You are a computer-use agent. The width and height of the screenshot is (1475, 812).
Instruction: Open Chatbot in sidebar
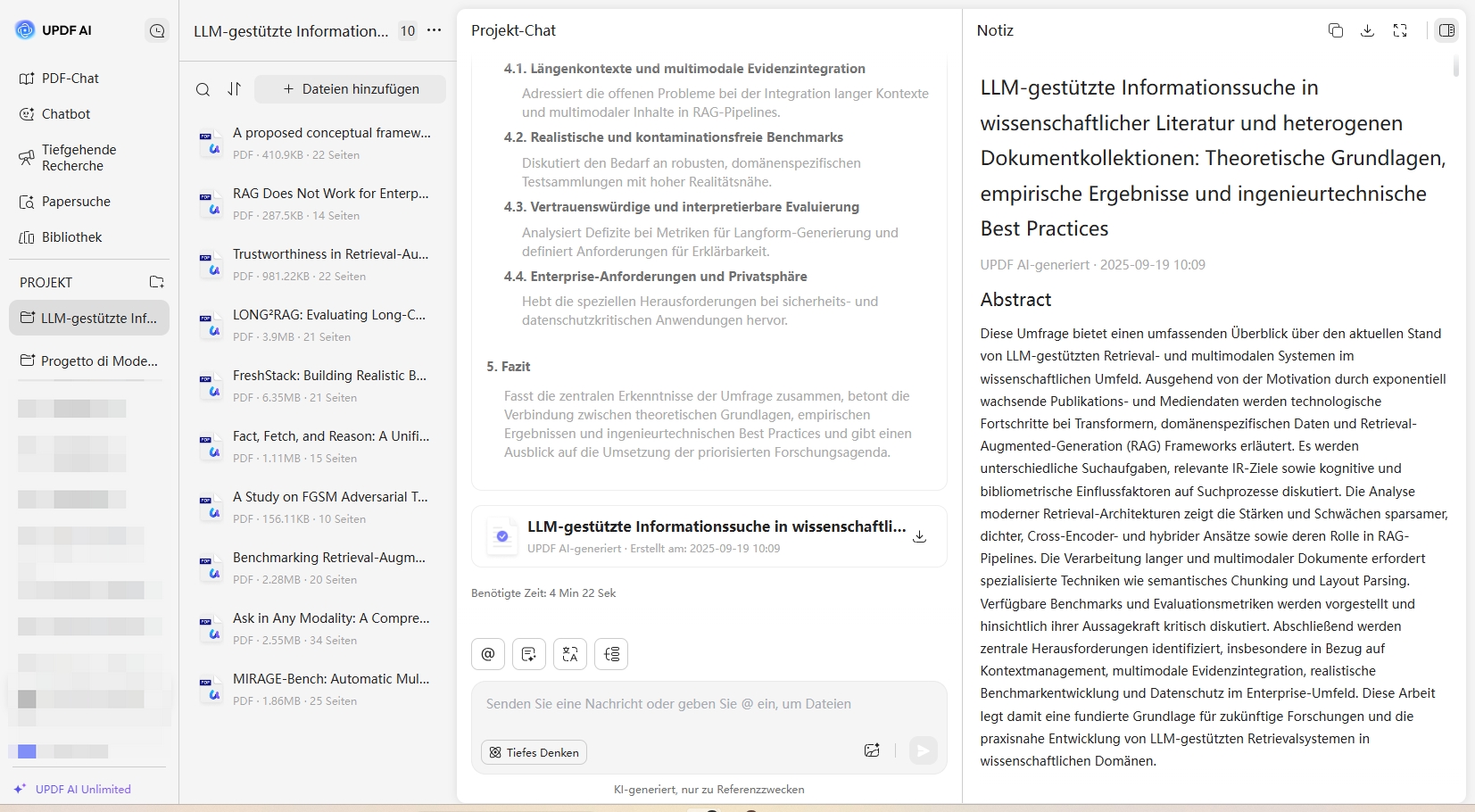point(89,114)
